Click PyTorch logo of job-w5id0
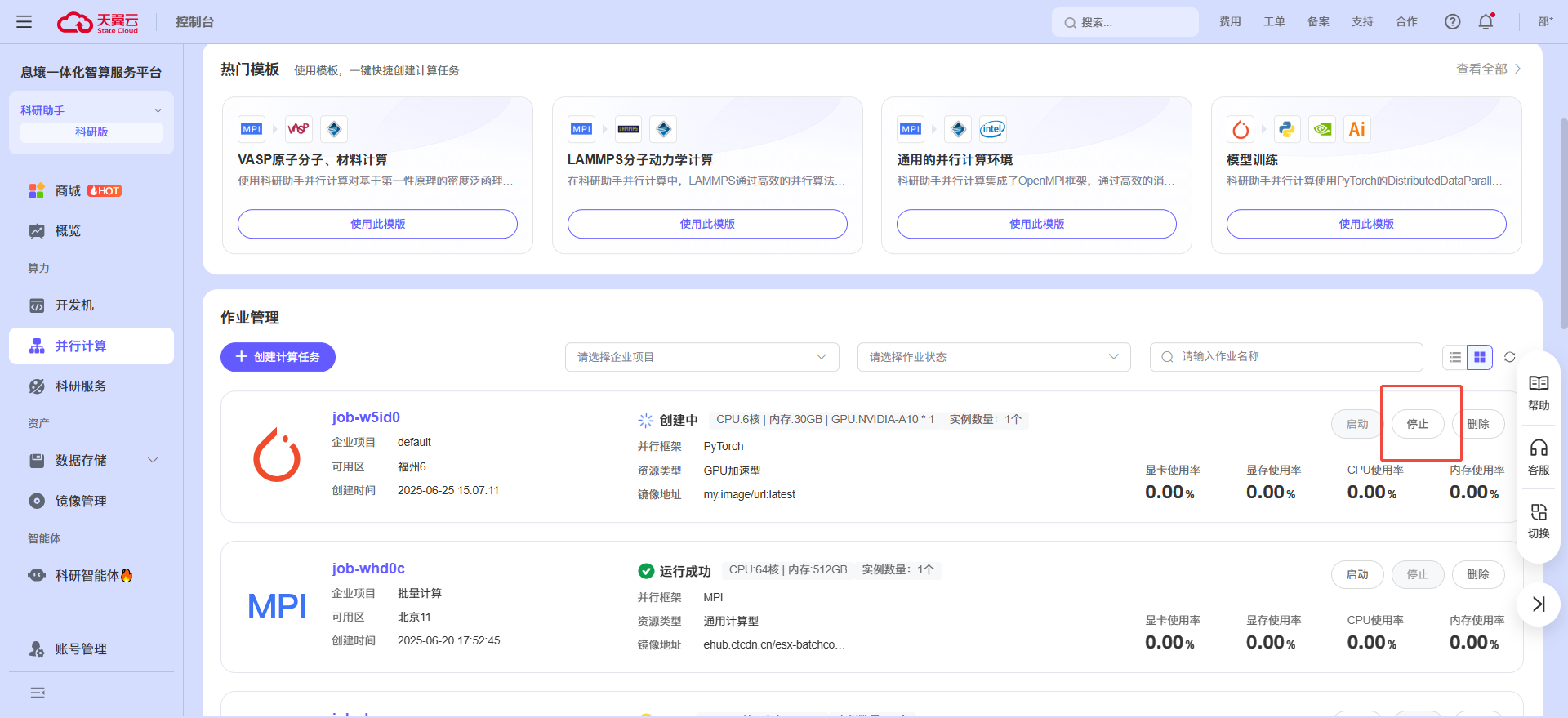This screenshot has height=718, width=1568. pyautogui.click(x=277, y=455)
